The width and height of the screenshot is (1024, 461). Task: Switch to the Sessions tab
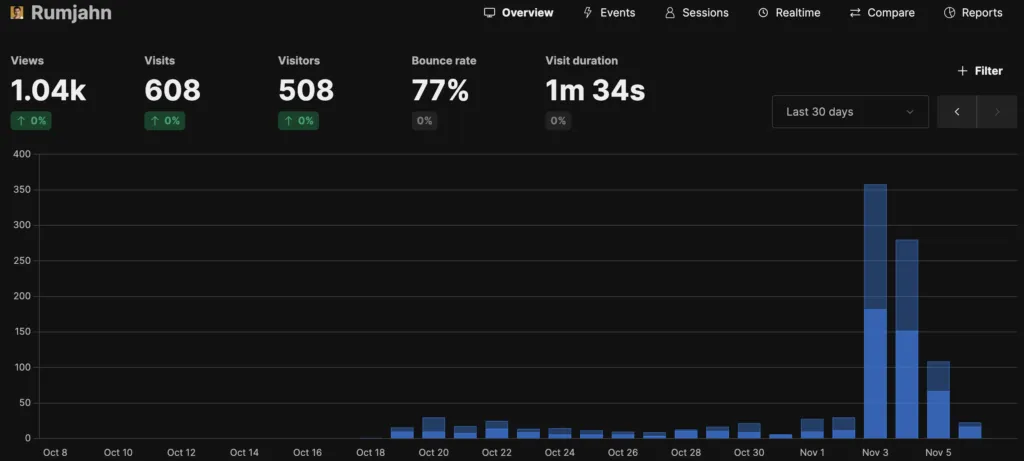(705, 13)
